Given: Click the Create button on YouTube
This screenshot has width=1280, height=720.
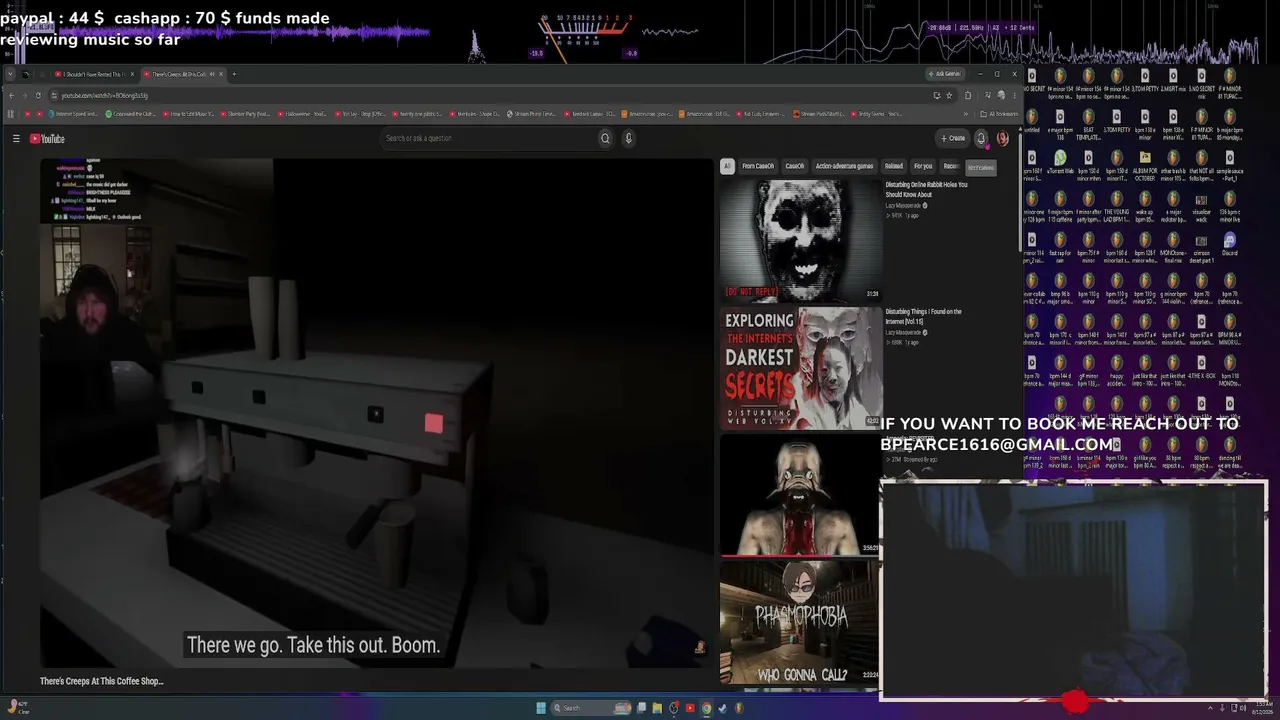Looking at the screenshot, I should pyautogui.click(x=953, y=139).
